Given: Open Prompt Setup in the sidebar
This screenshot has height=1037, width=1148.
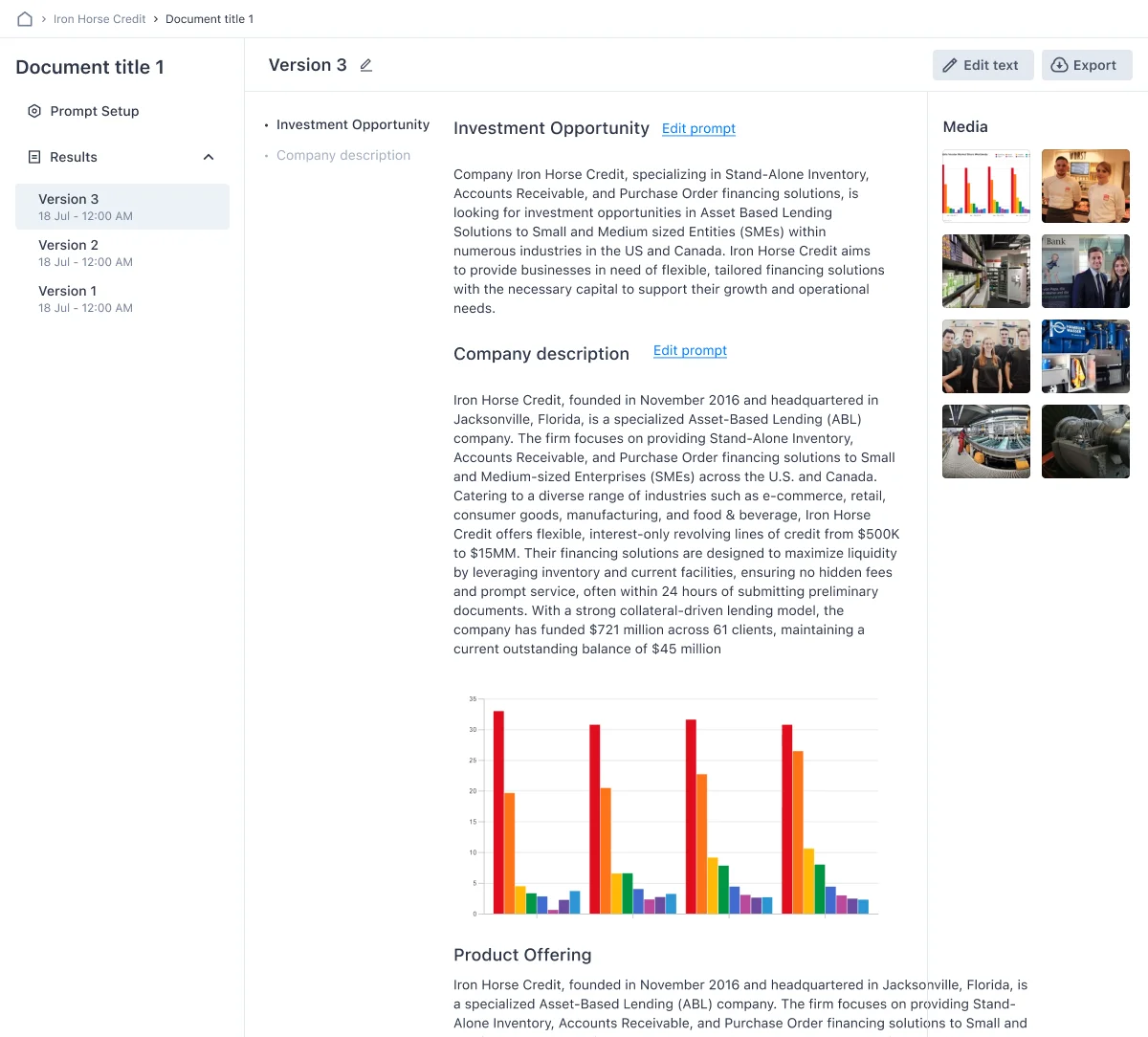Looking at the screenshot, I should click(94, 111).
